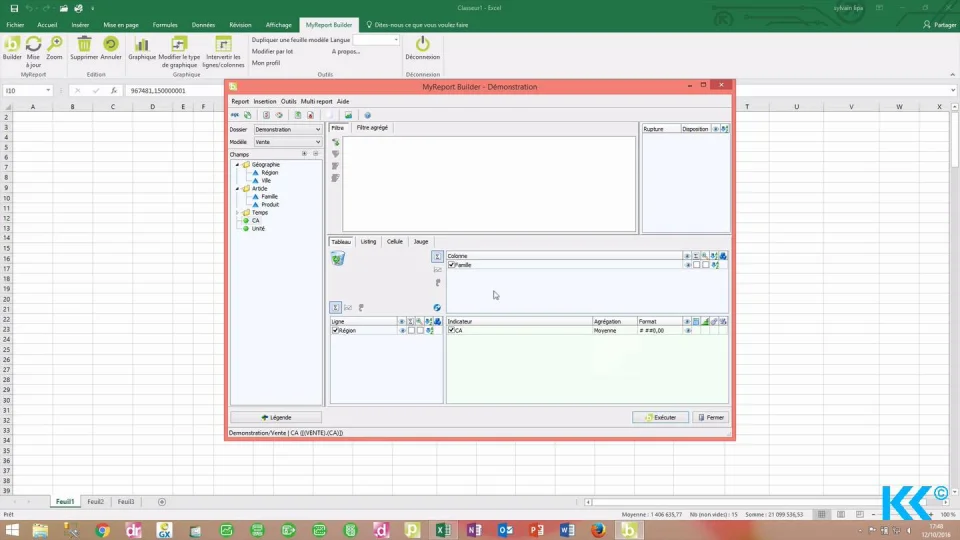The image size is (960, 540).
Task: Open Firefox from the taskbar
Action: [x=598, y=530]
